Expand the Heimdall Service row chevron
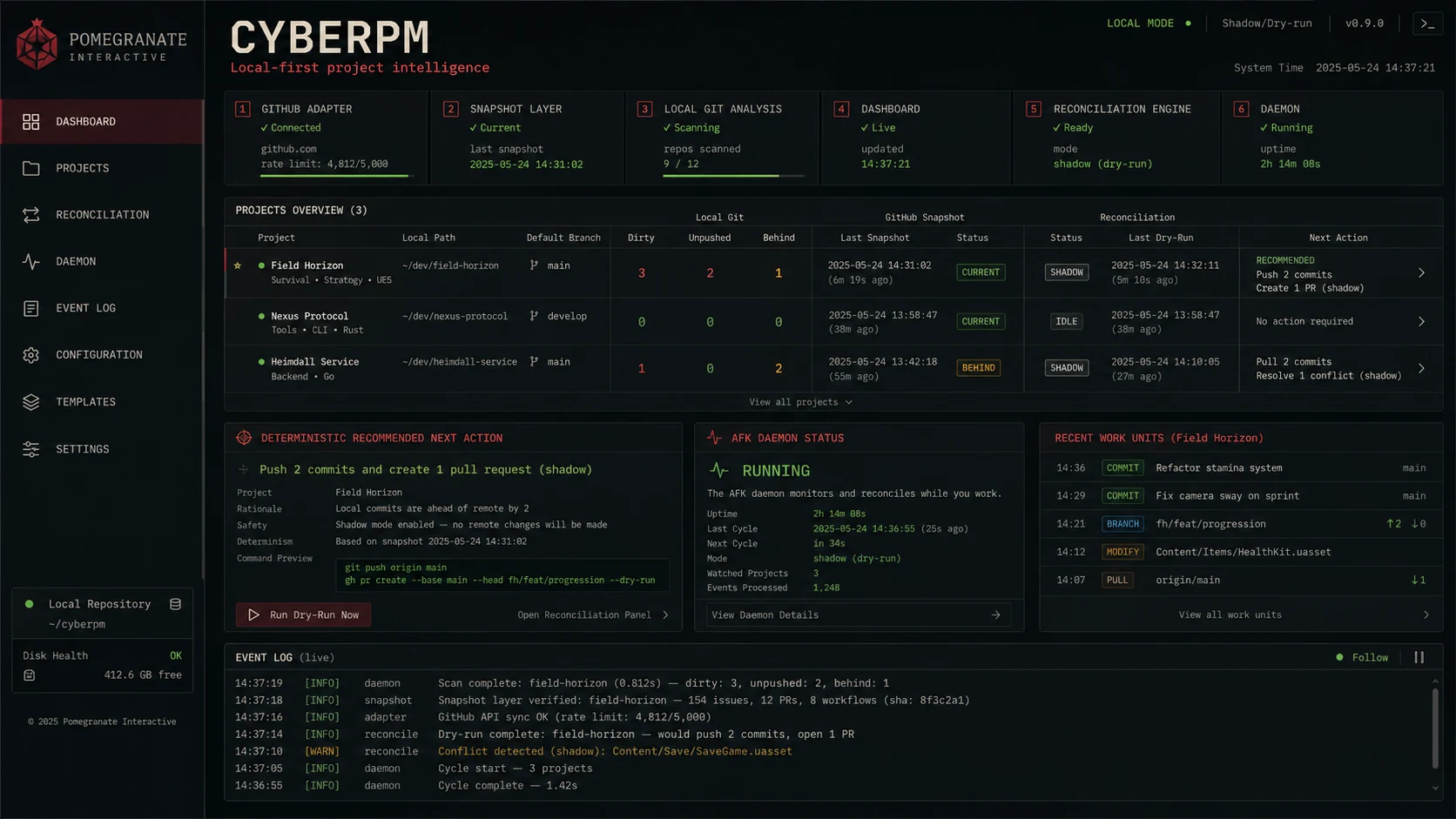This screenshot has width=1456, height=819. tap(1421, 368)
